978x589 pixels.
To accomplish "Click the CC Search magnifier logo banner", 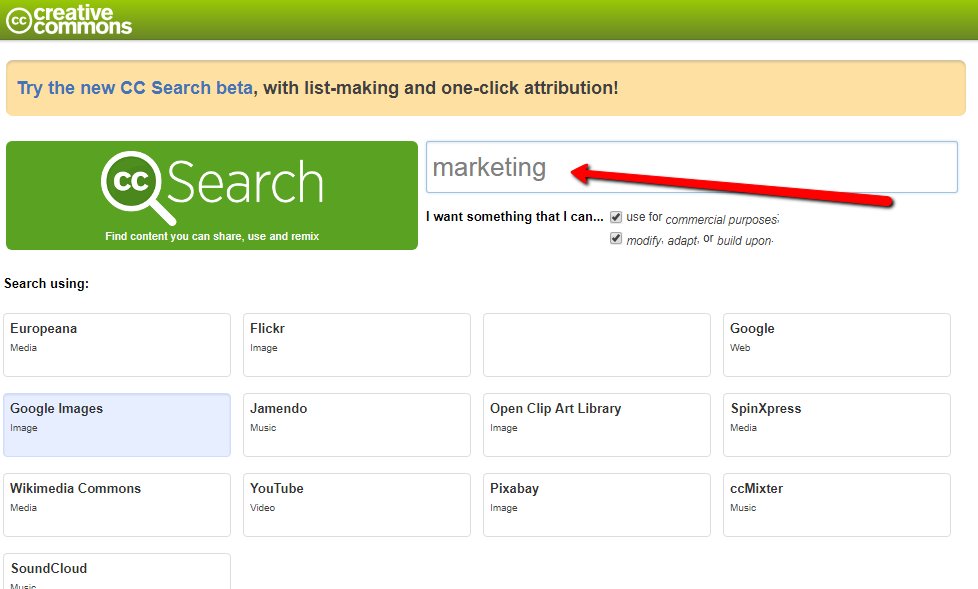I will coord(212,195).
